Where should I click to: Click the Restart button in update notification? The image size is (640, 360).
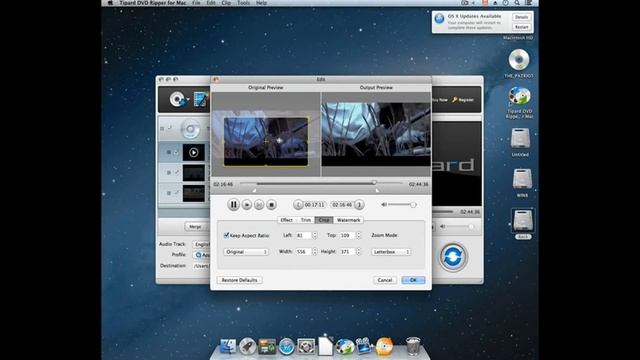coord(521,27)
